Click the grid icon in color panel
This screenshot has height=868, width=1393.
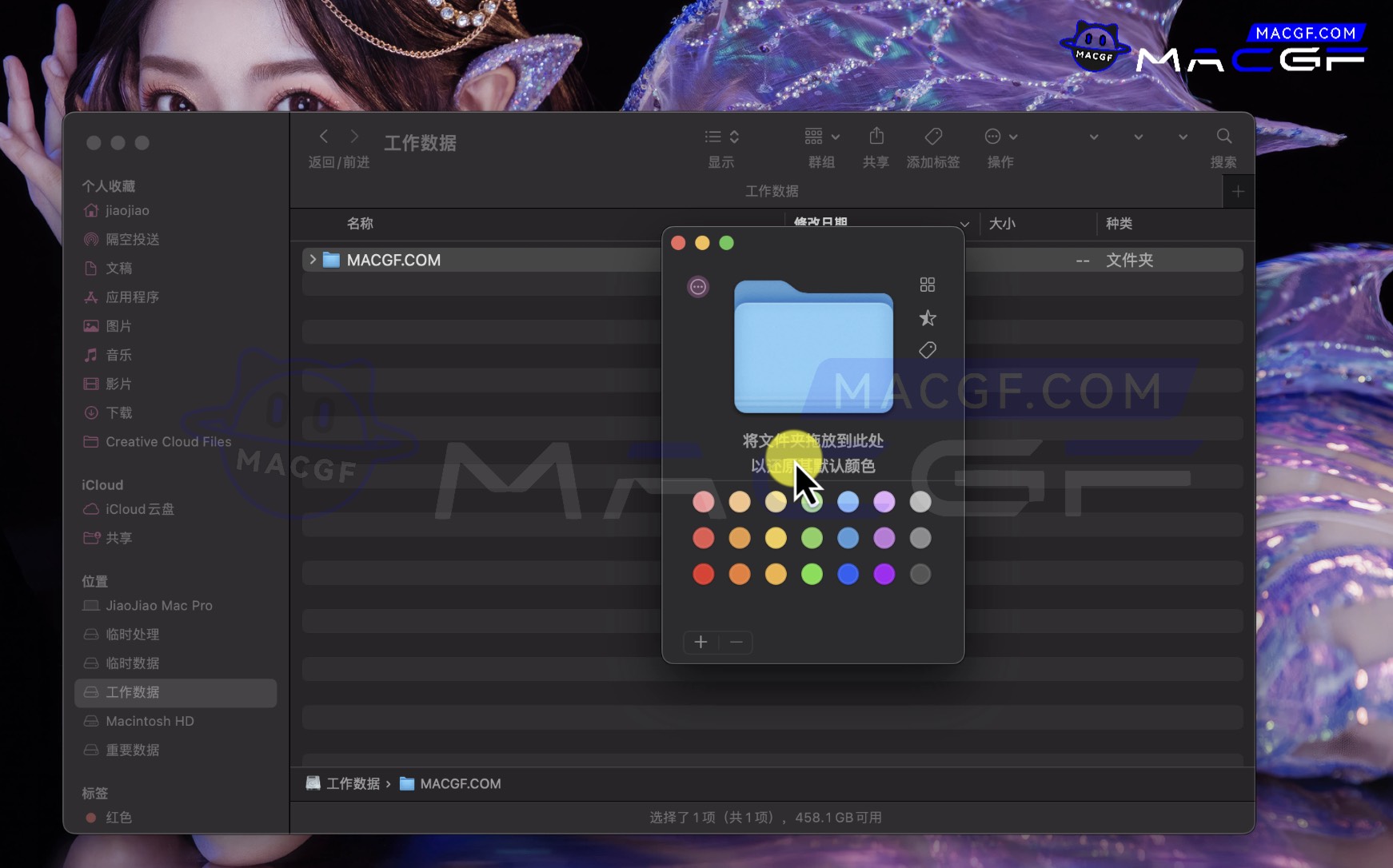click(927, 285)
